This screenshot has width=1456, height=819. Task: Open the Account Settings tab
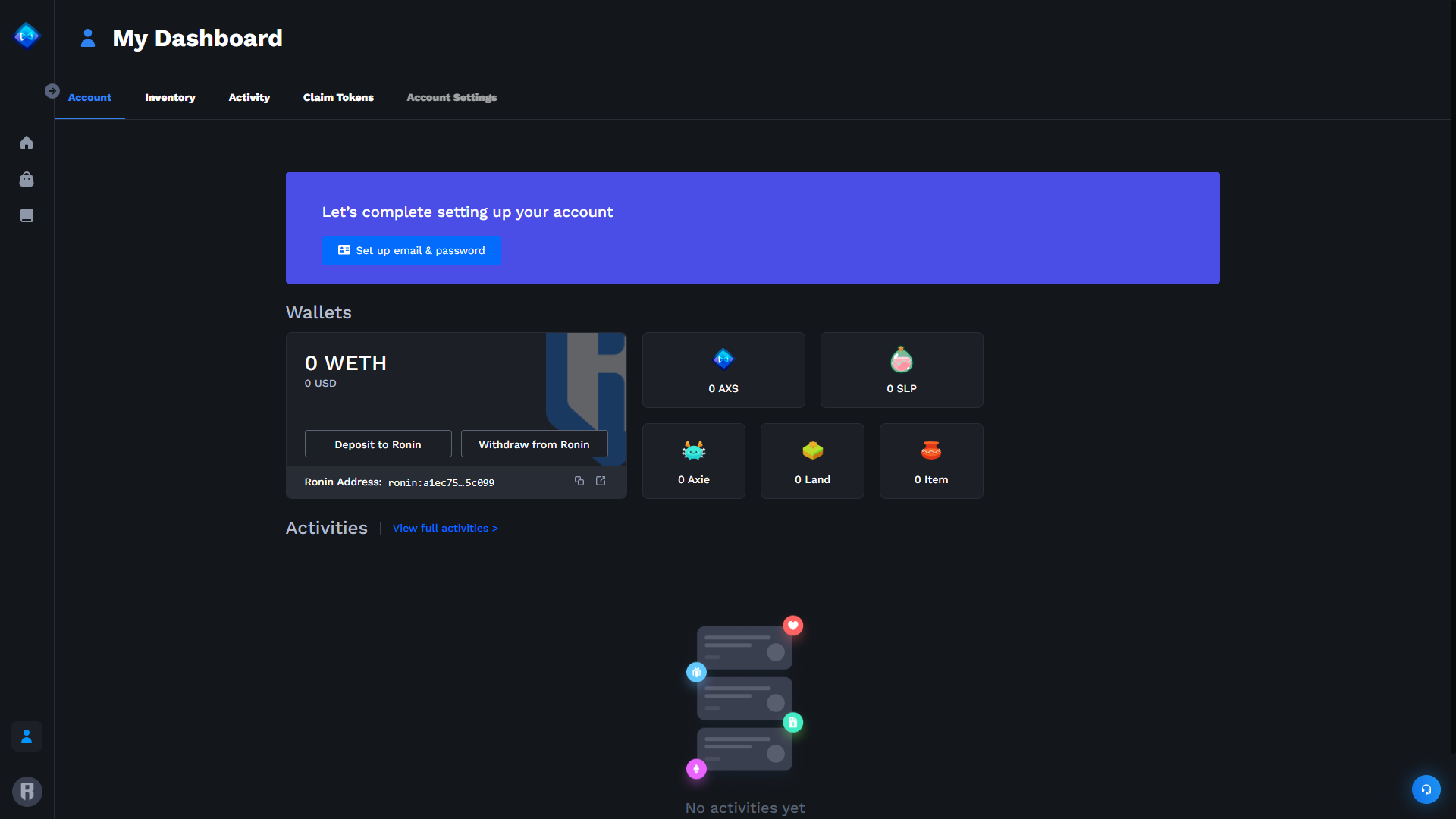pyautogui.click(x=452, y=97)
